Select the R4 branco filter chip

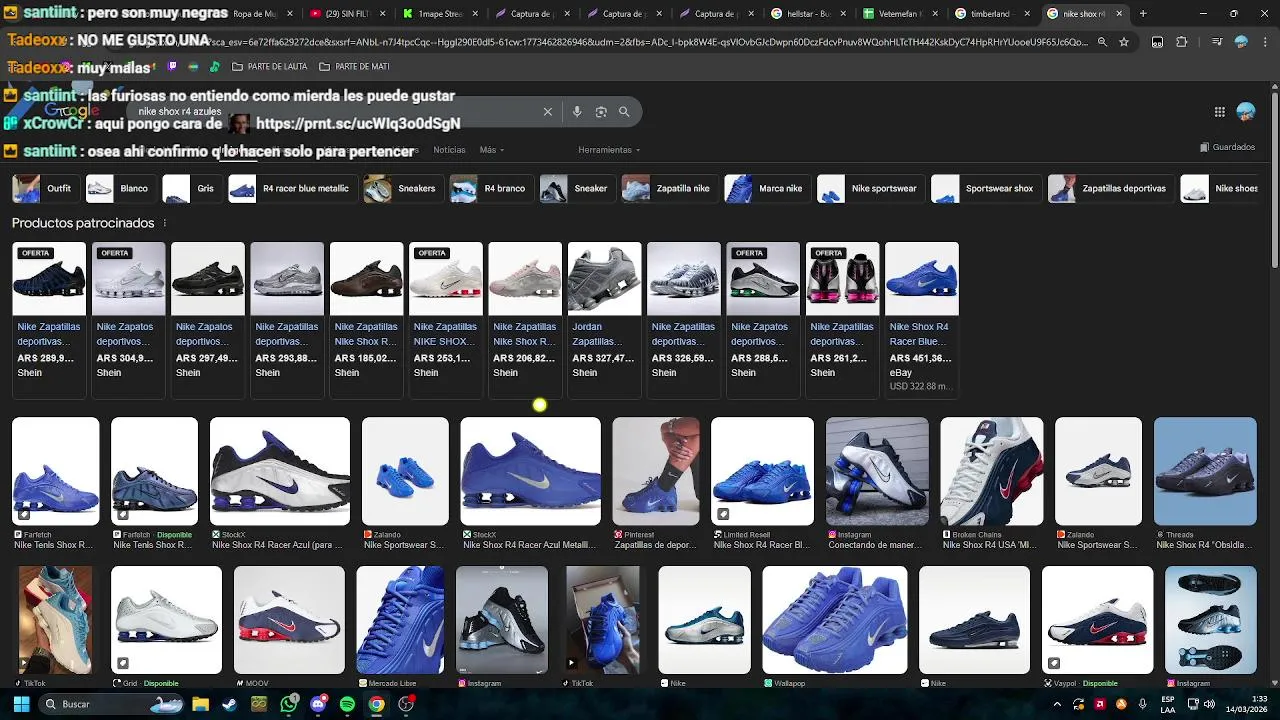(491, 188)
